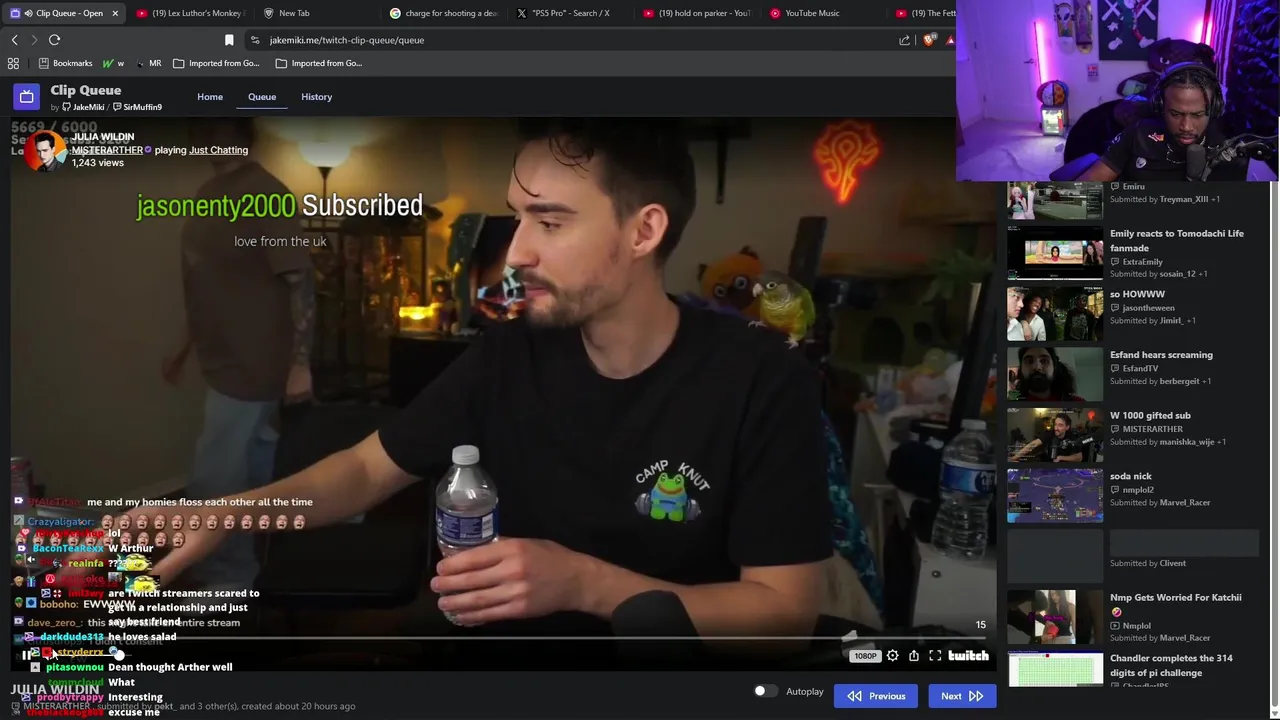Select 'Emily reacts to Tomodachi Life' clip thumbnail
Screen dimensions: 1280x720
(x=1055, y=252)
